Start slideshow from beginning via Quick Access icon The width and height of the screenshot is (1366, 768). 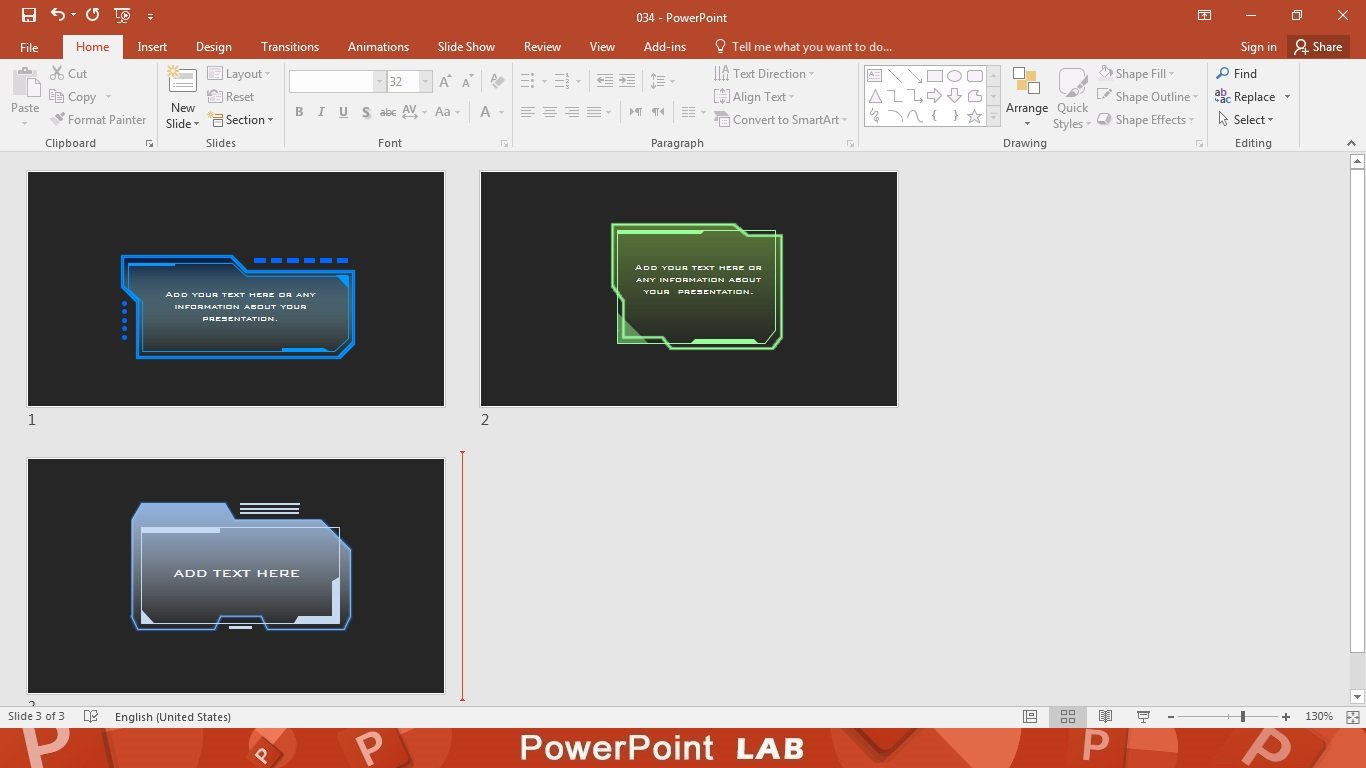click(x=123, y=16)
